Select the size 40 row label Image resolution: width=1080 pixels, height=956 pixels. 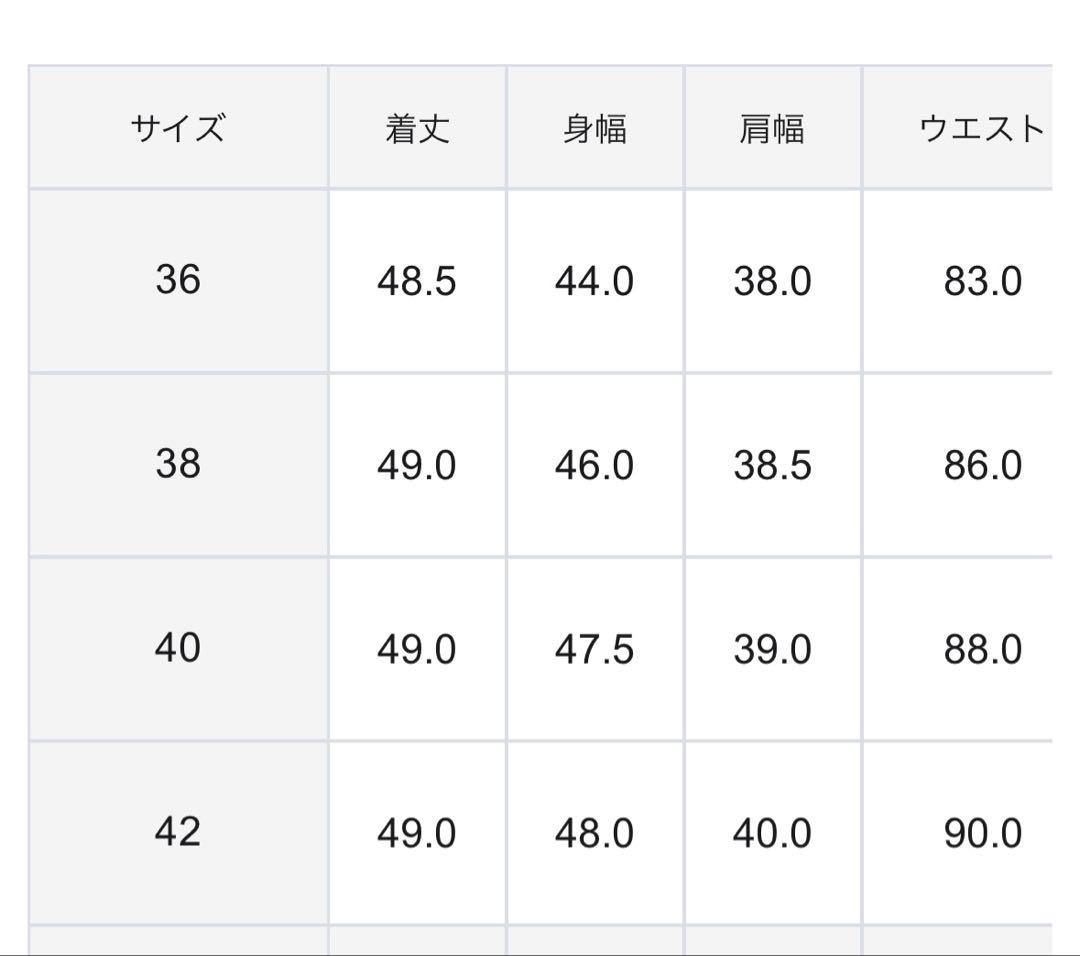178,649
